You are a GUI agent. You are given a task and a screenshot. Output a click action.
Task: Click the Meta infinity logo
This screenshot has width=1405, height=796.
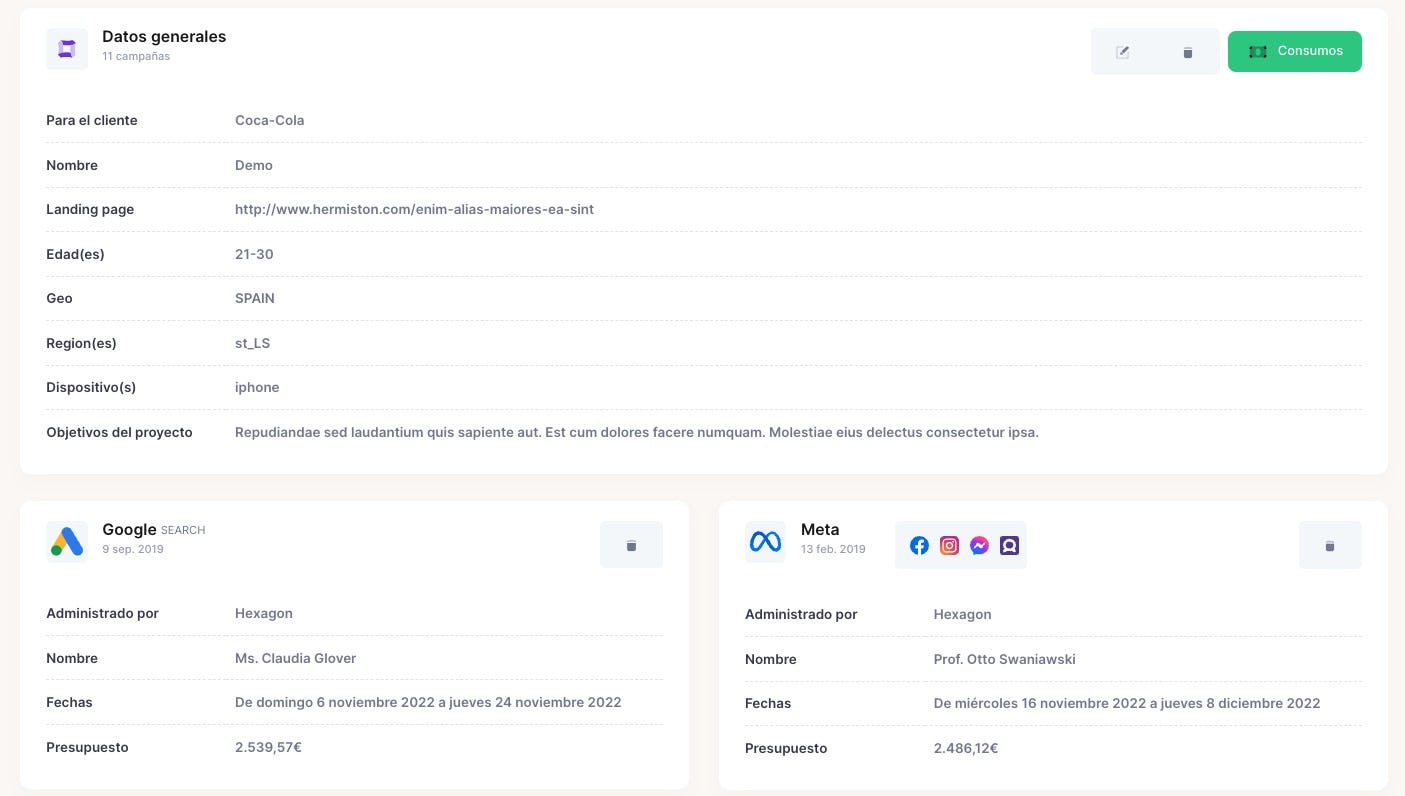[x=765, y=540]
